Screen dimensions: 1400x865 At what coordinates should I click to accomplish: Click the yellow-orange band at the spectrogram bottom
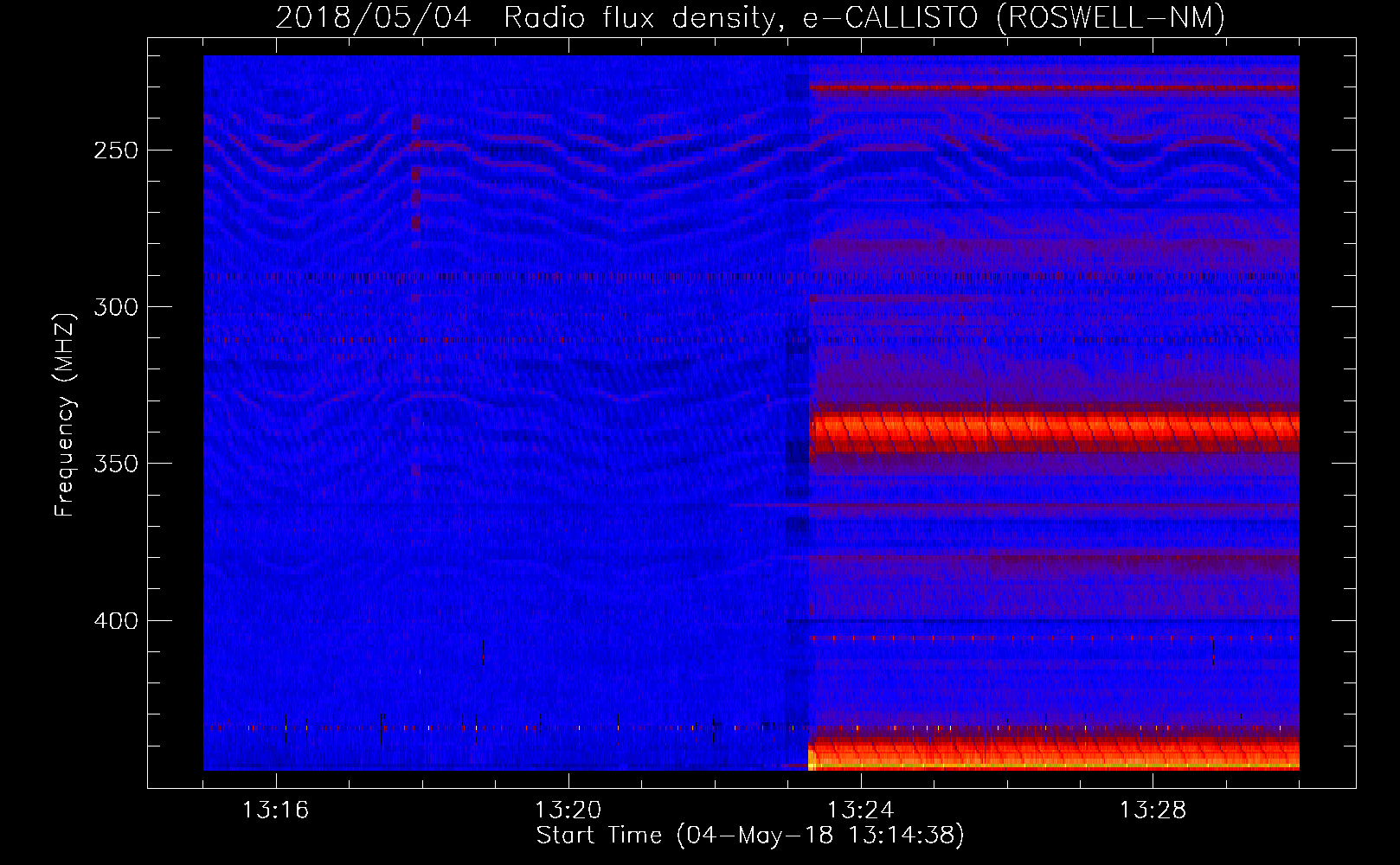click(1054, 754)
